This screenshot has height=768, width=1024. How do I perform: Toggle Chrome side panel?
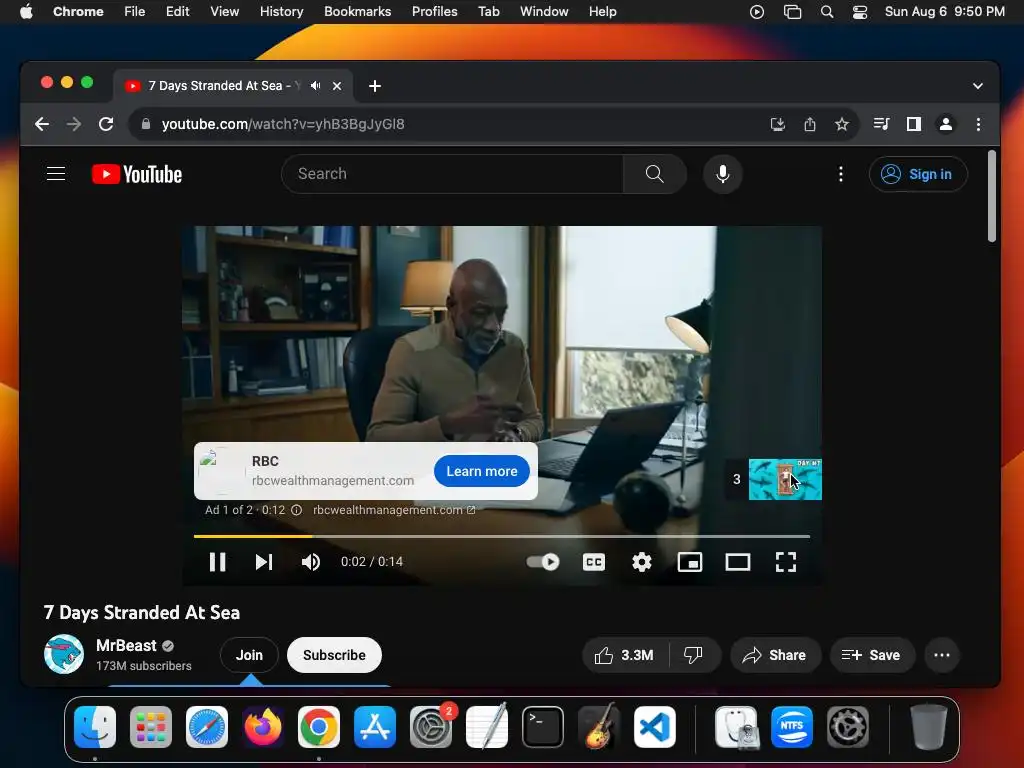pos(914,124)
